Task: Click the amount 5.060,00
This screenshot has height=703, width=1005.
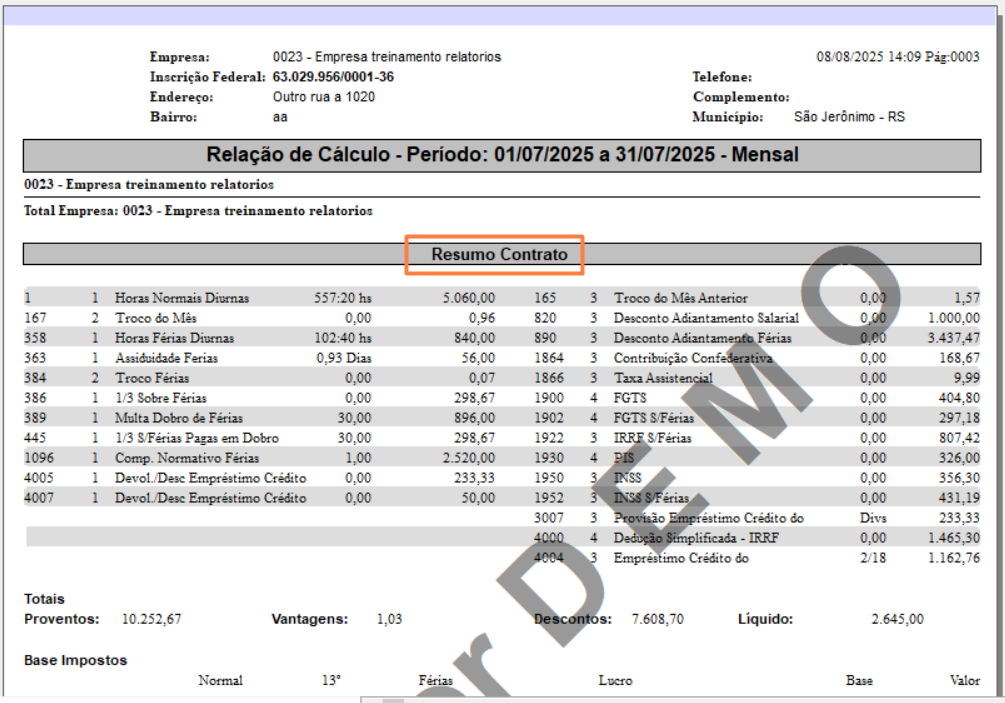Action: [x=469, y=298]
